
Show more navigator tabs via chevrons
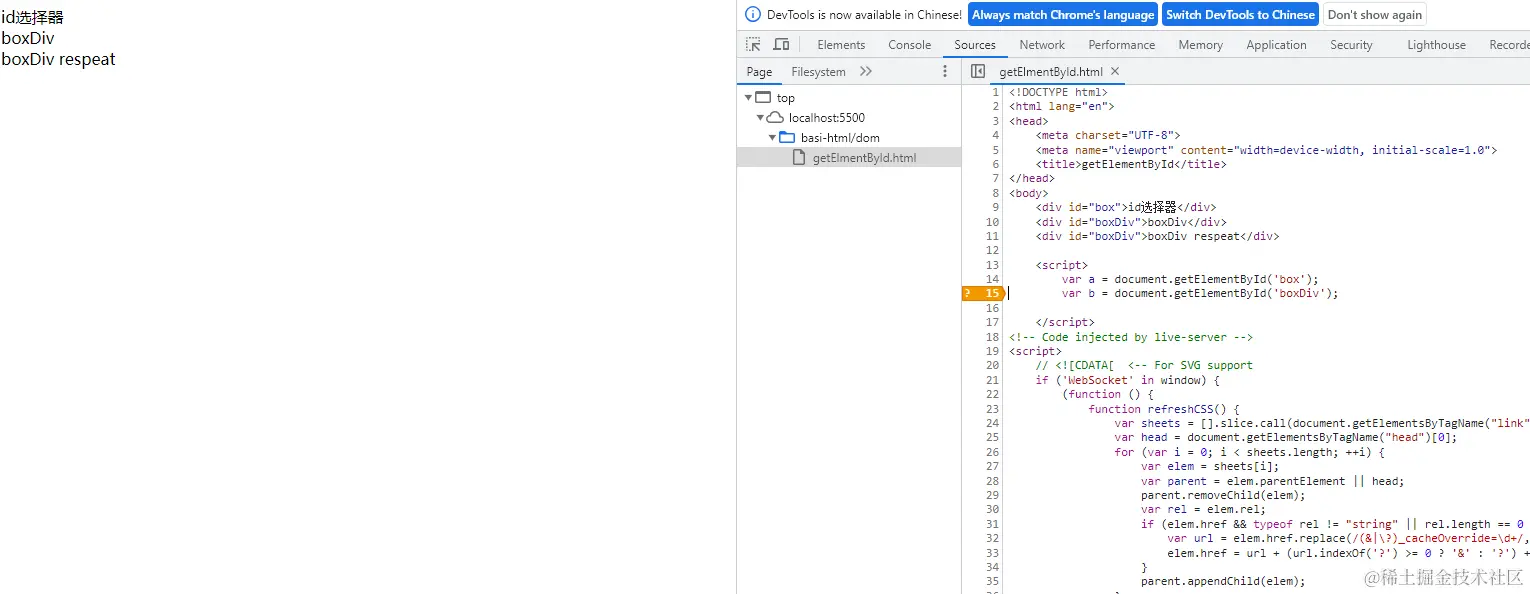(866, 72)
